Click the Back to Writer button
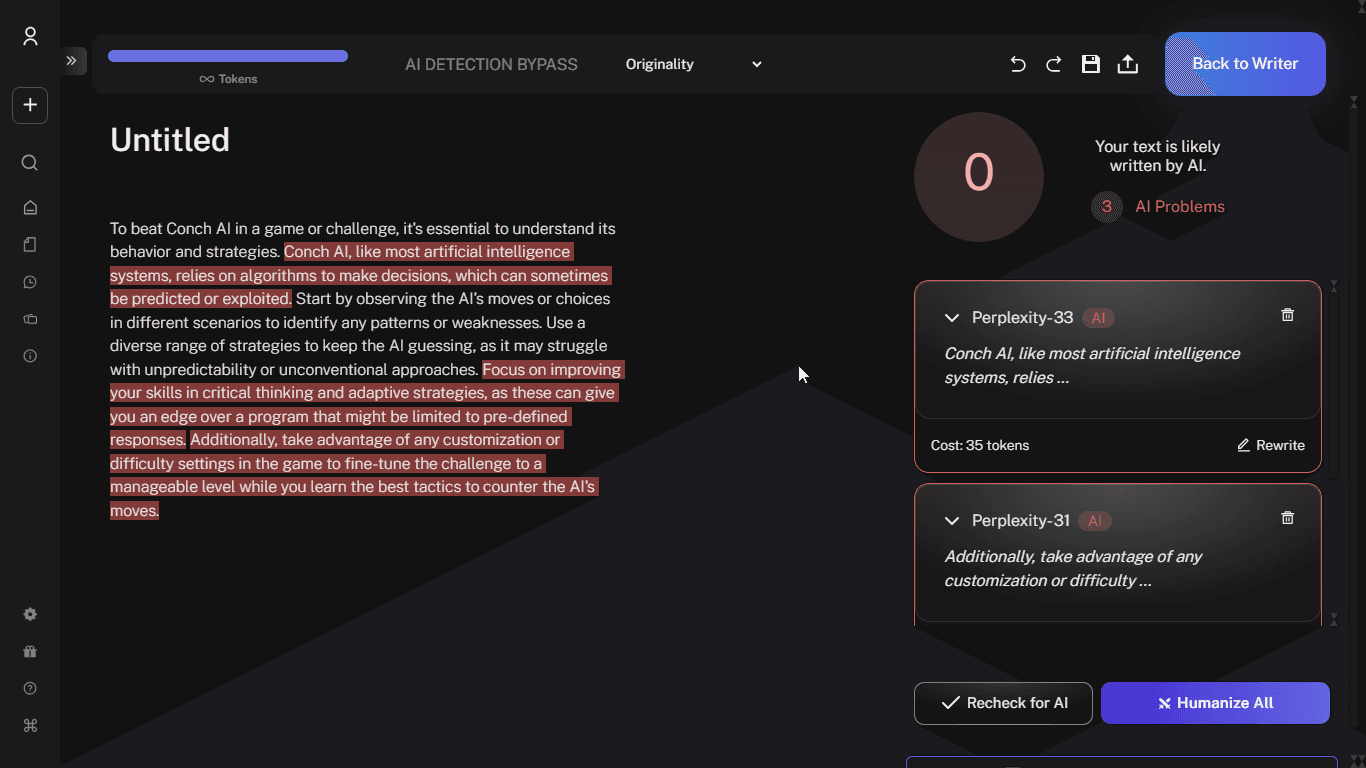The width and height of the screenshot is (1366, 768). coord(1245,64)
